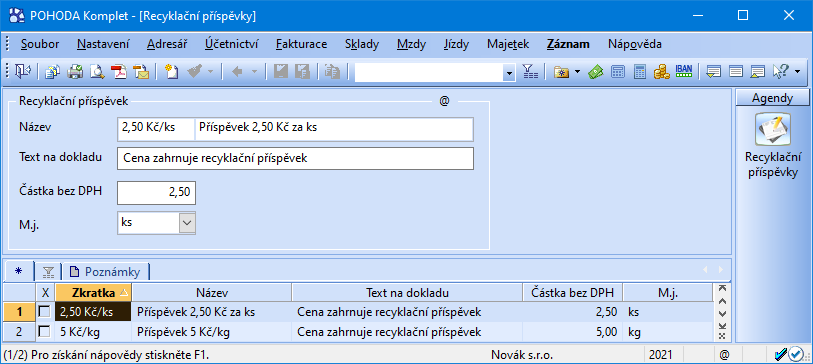The image size is (813, 364).
Task: Switch to the Poznámky tab
Action: tap(106, 271)
